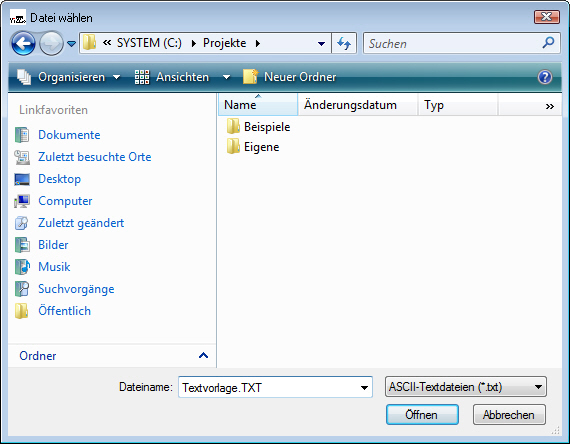The width and height of the screenshot is (570, 444).
Task: Create a folder with Neuer Ordner
Action: [290, 77]
